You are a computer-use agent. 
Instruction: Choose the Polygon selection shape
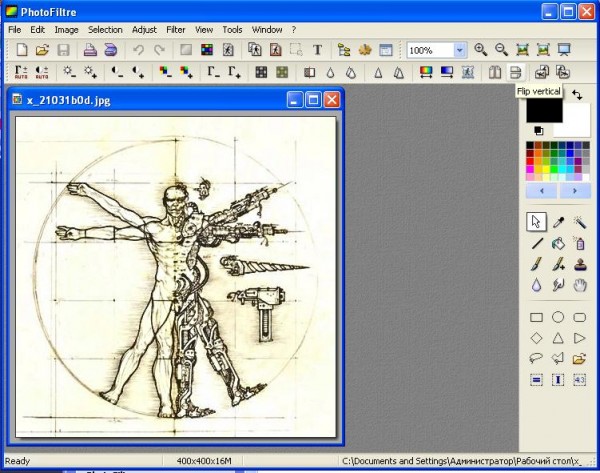558,358
